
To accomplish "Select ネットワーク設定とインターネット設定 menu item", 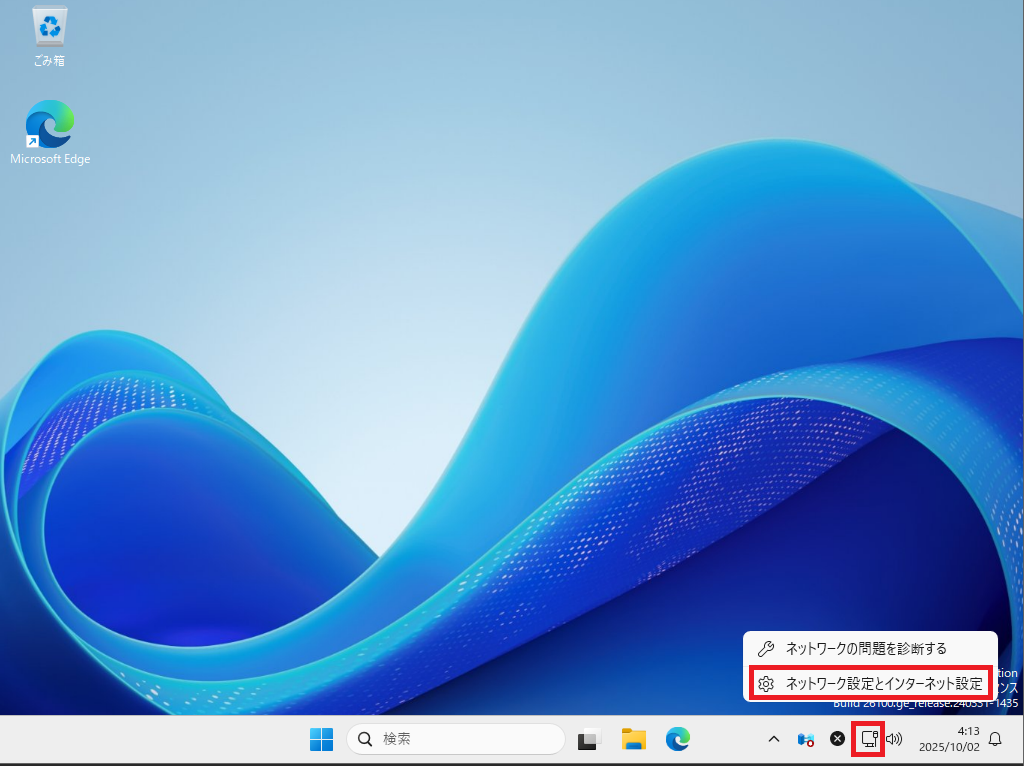I will (884, 684).
